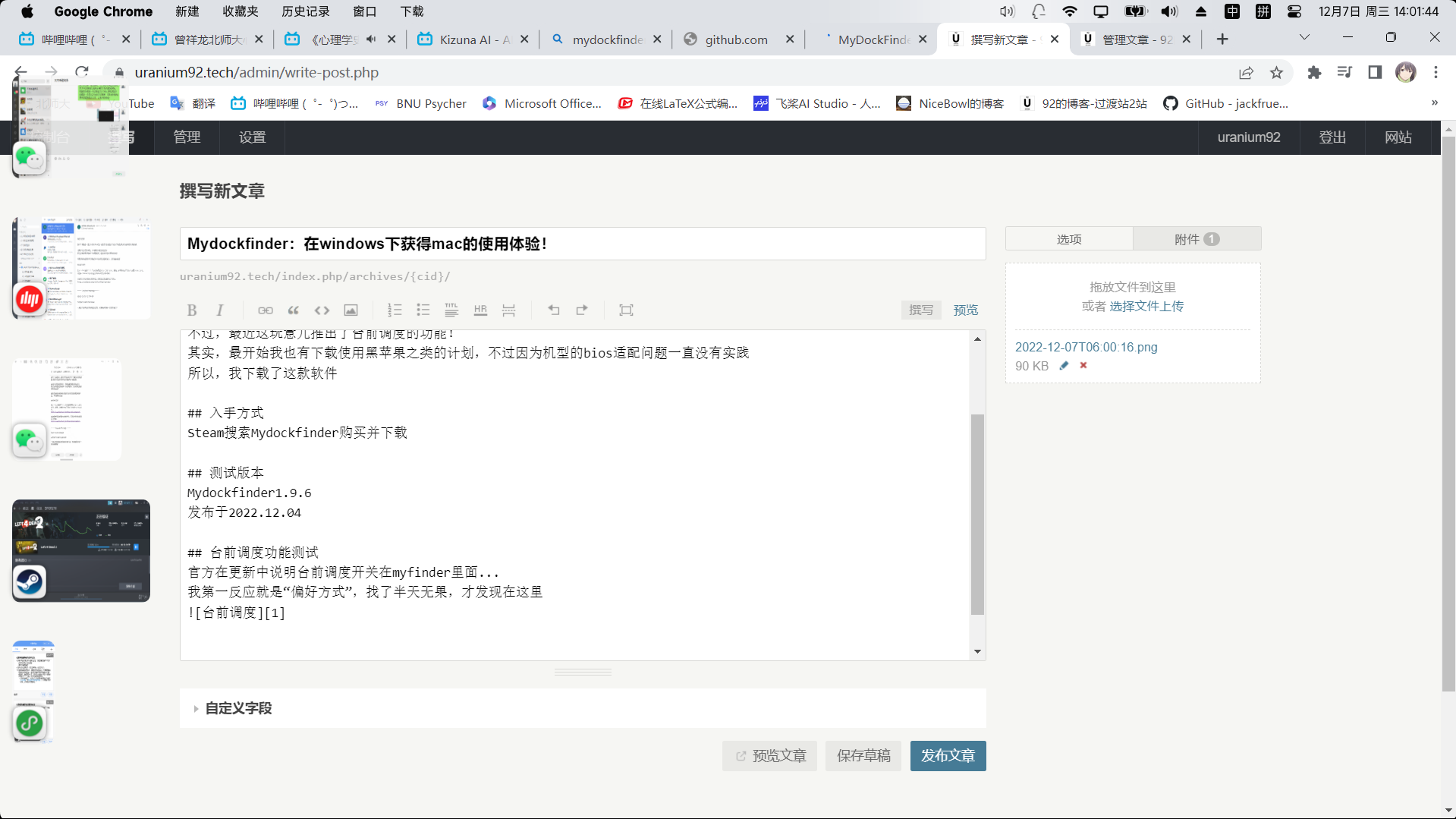The image size is (1456, 819).
Task: Open the Apple menu
Action: click(x=27, y=11)
